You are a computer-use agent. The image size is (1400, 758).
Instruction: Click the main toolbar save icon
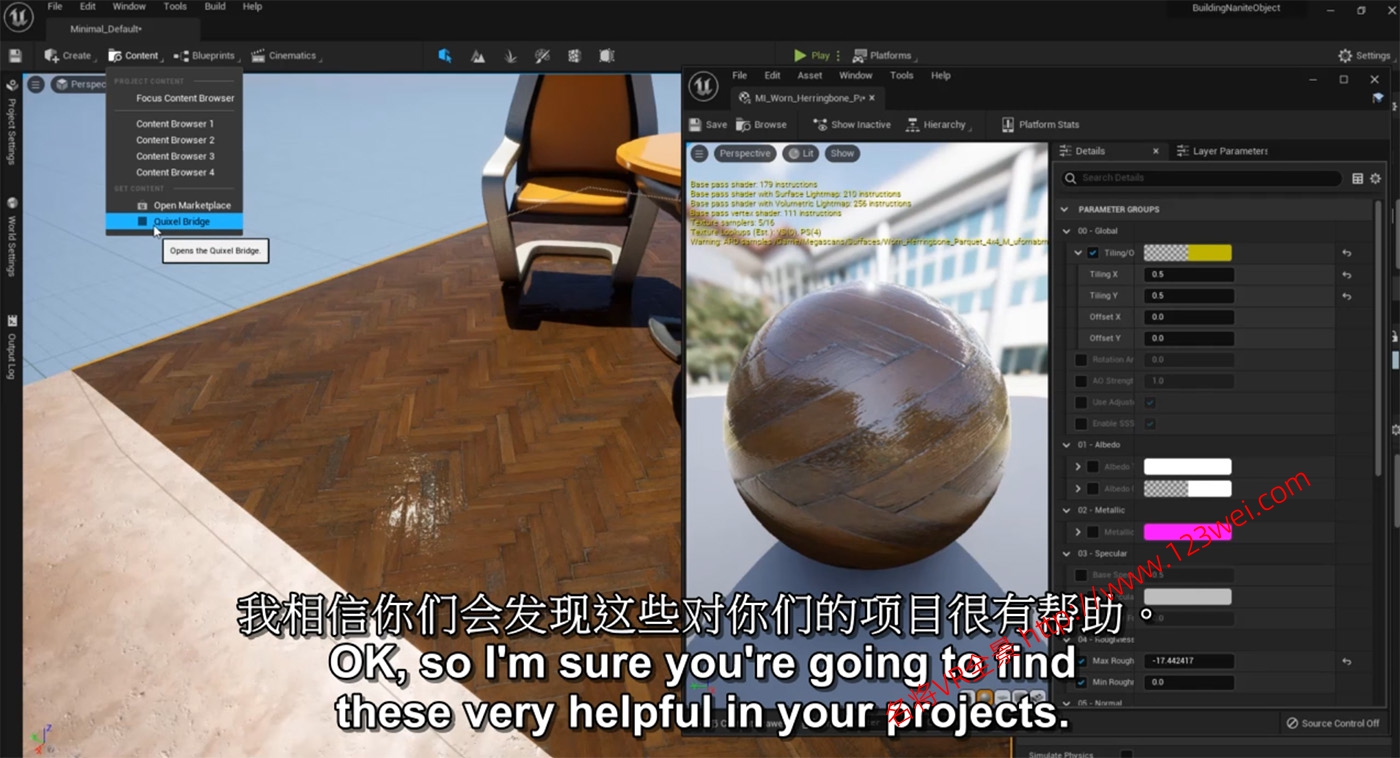[15, 56]
